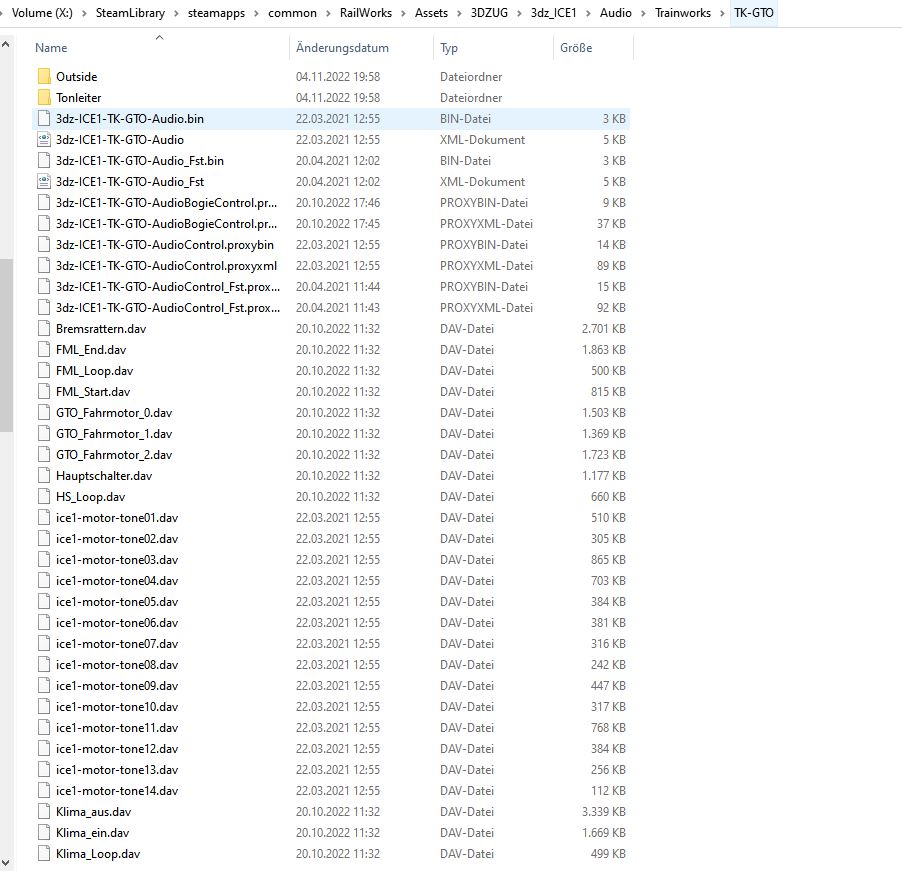Viewport: 902px width, 888px height.
Task: Click the 2.701 KB size of Bremsrattern.dav
Action: [x=603, y=329]
